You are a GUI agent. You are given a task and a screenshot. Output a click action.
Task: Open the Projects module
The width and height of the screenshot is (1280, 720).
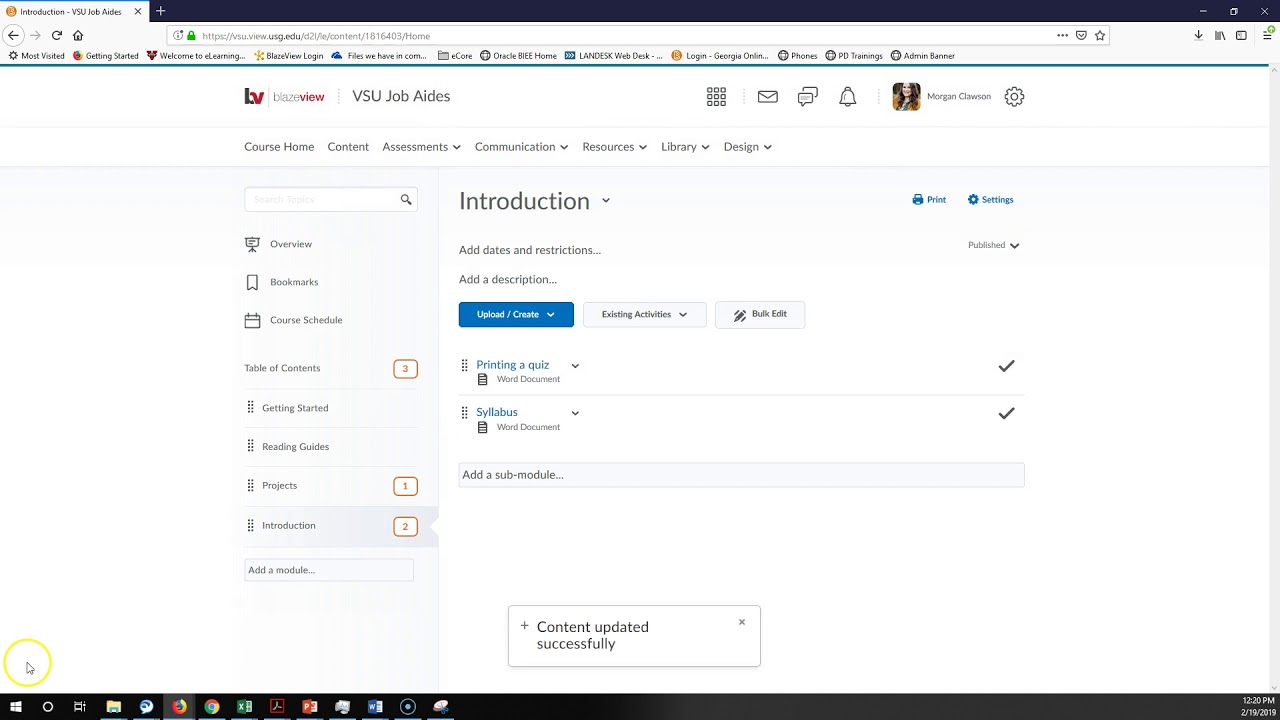click(x=279, y=486)
